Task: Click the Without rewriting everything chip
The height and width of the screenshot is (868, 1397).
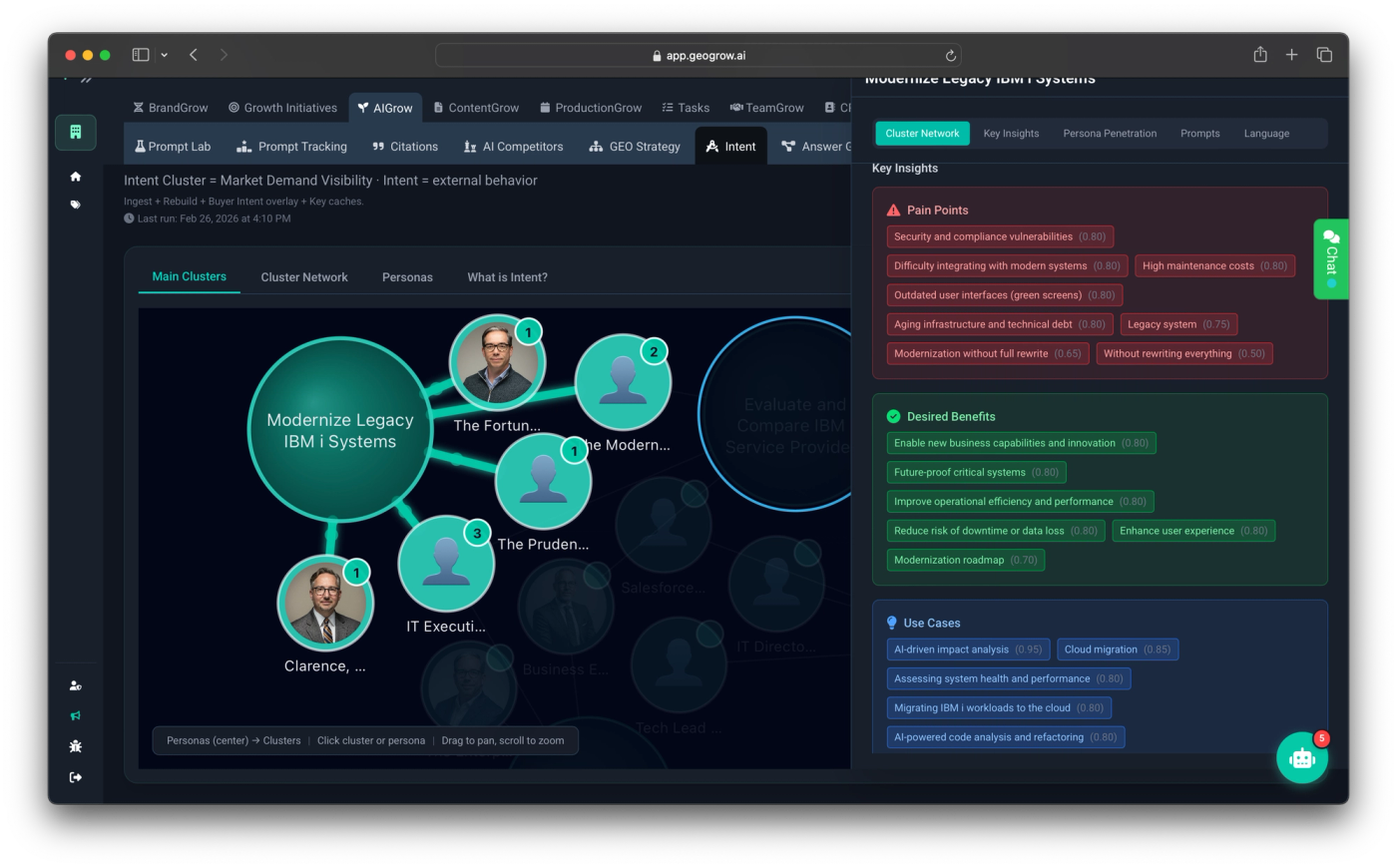Action: (x=1184, y=353)
